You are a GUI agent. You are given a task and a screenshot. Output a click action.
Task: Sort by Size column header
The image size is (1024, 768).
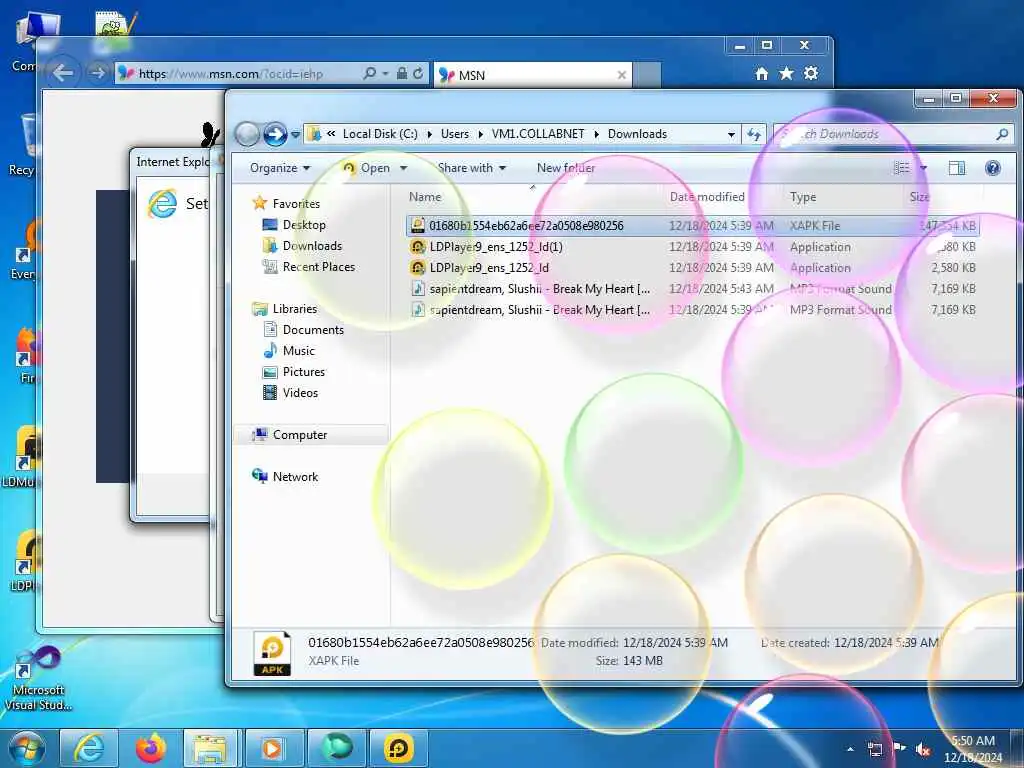[920, 197]
